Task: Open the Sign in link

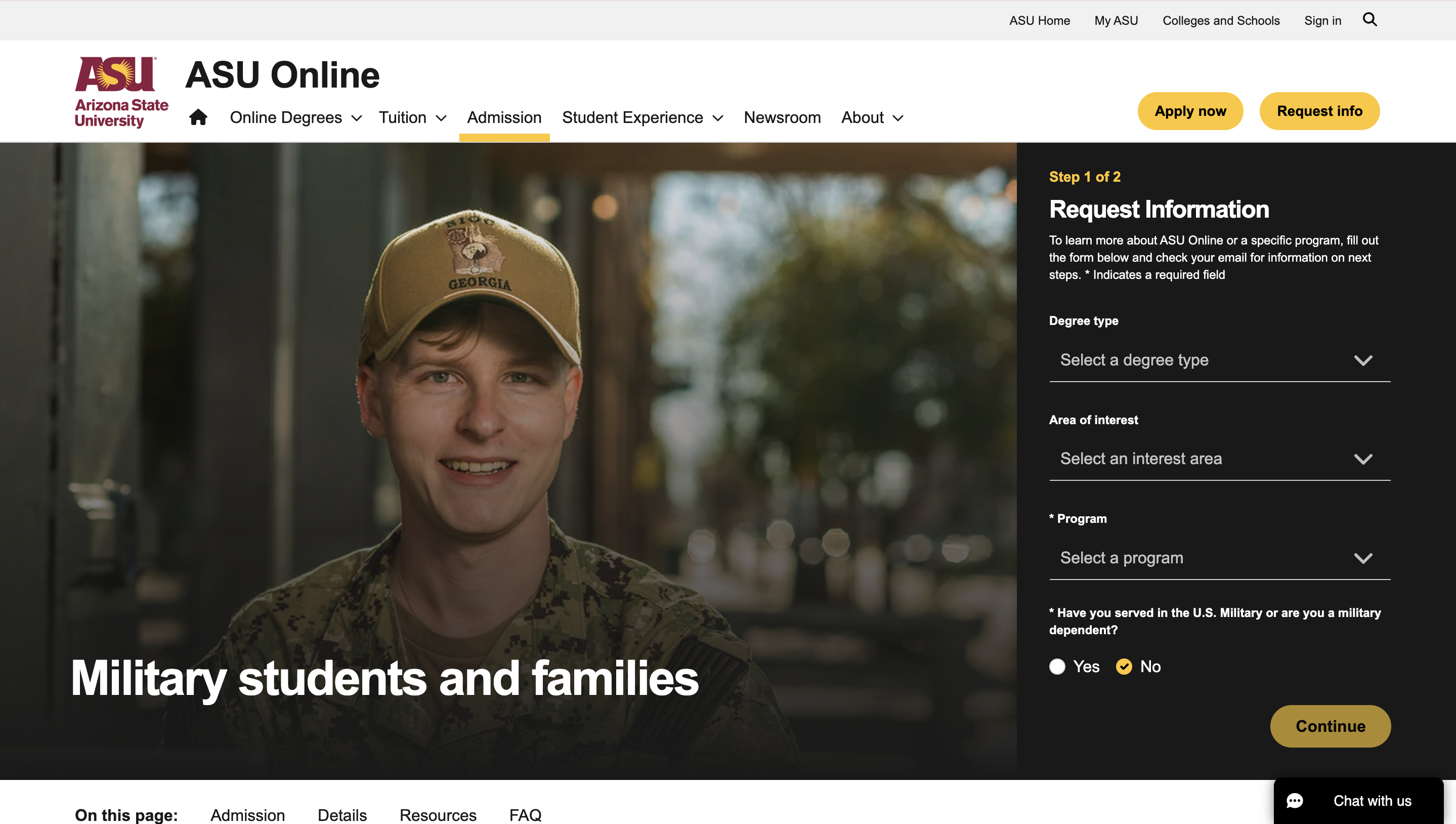Action: (x=1322, y=20)
